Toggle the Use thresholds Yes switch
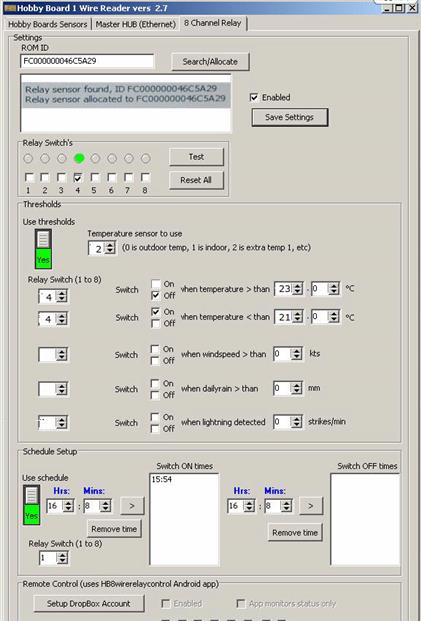Screen dimensions: 421x621 tap(43, 249)
